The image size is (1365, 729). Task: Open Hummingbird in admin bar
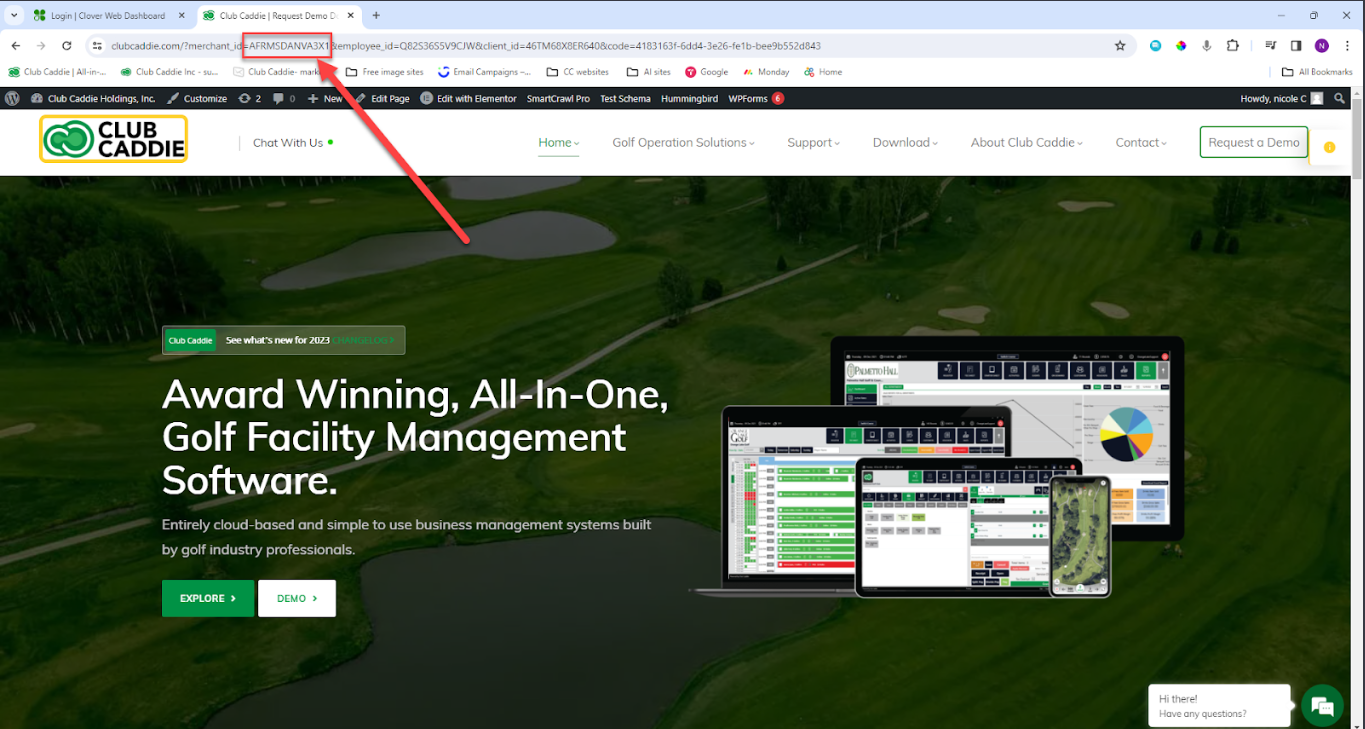pos(689,99)
